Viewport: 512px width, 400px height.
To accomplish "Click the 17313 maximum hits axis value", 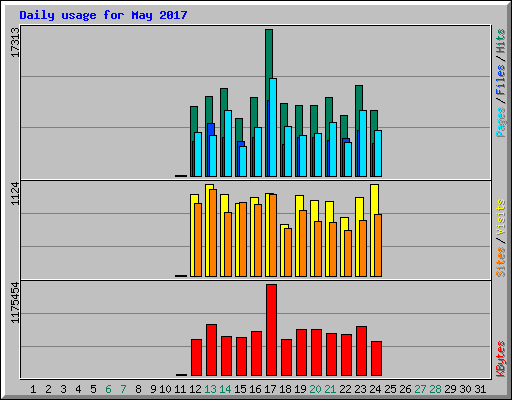I will pos(15,42).
